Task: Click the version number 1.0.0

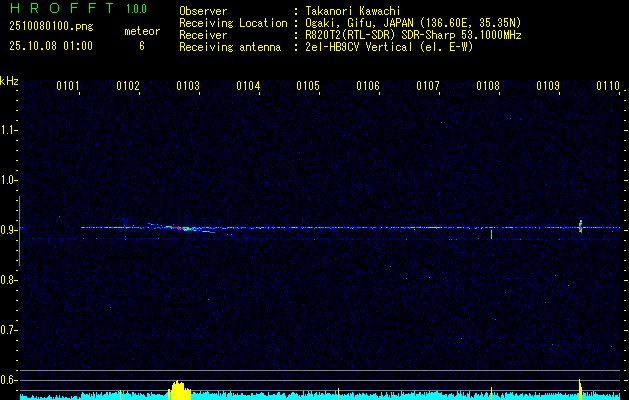Action: pyautogui.click(x=136, y=8)
